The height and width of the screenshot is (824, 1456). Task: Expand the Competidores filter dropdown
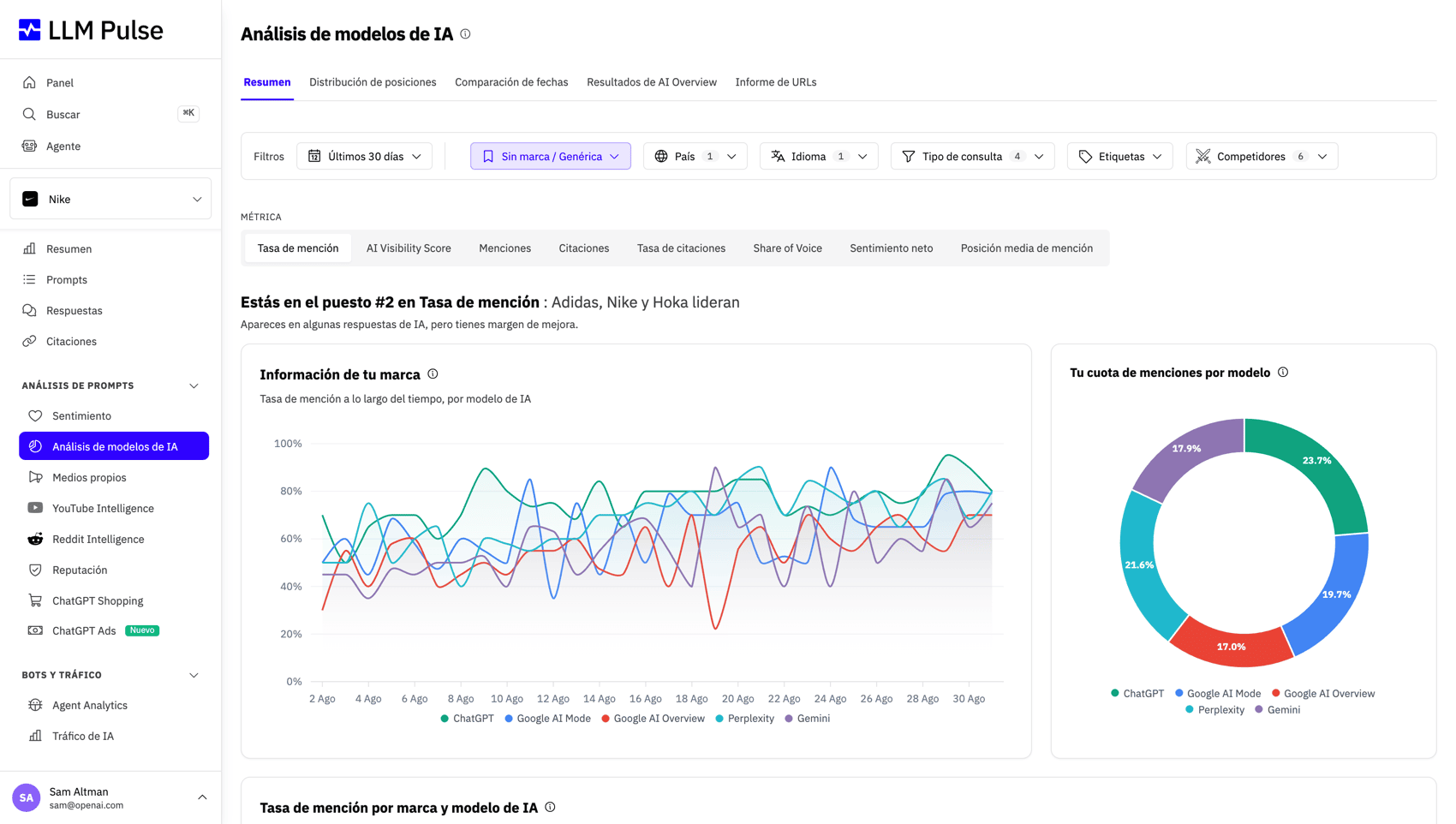pyautogui.click(x=1262, y=156)
